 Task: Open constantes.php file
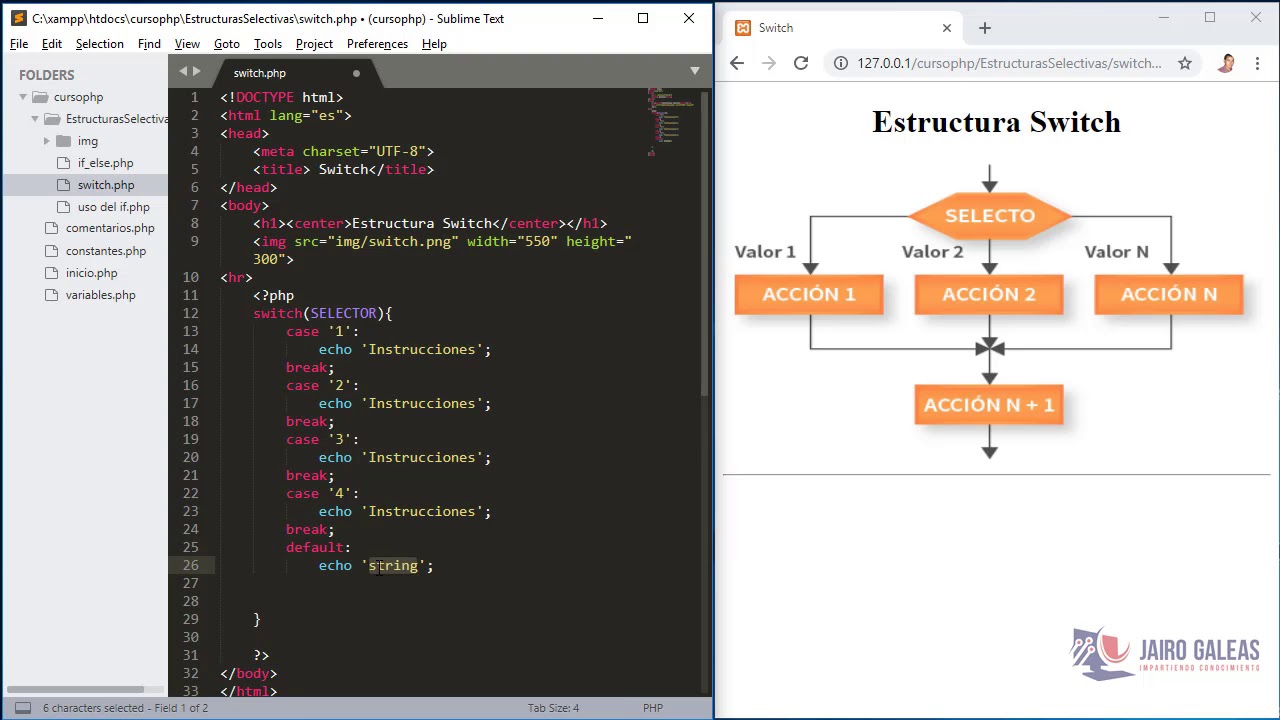pyautogui.click(x=106, y=251)
